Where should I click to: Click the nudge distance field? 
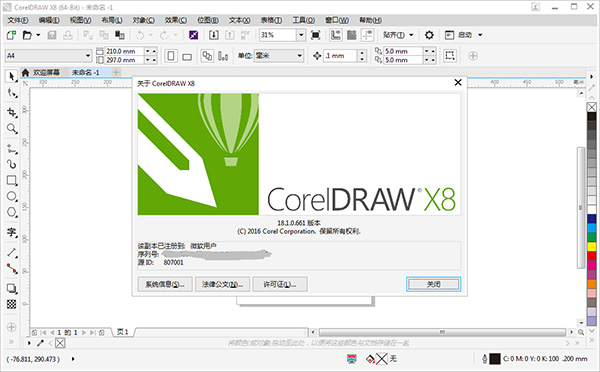click(x=340, y=56)
